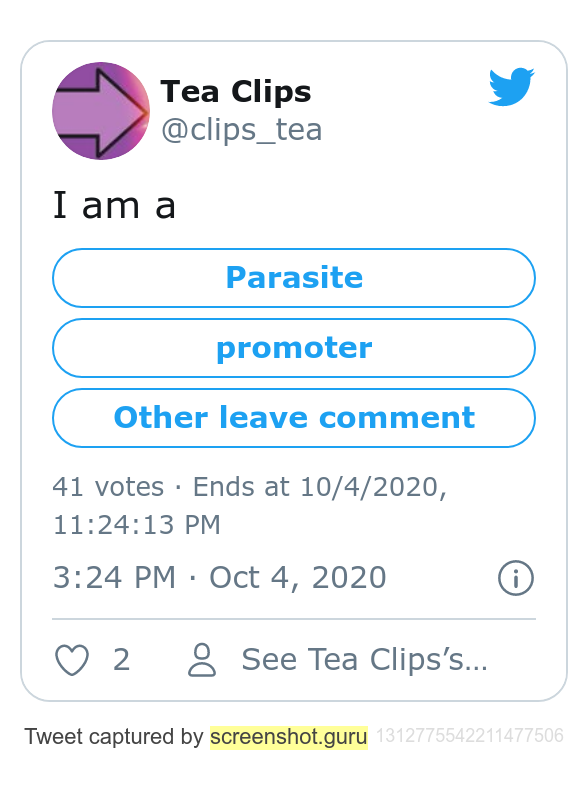Open the Tea Clips display name
The height and width of the screenshot is (794, 588).
tap(236, 92)
